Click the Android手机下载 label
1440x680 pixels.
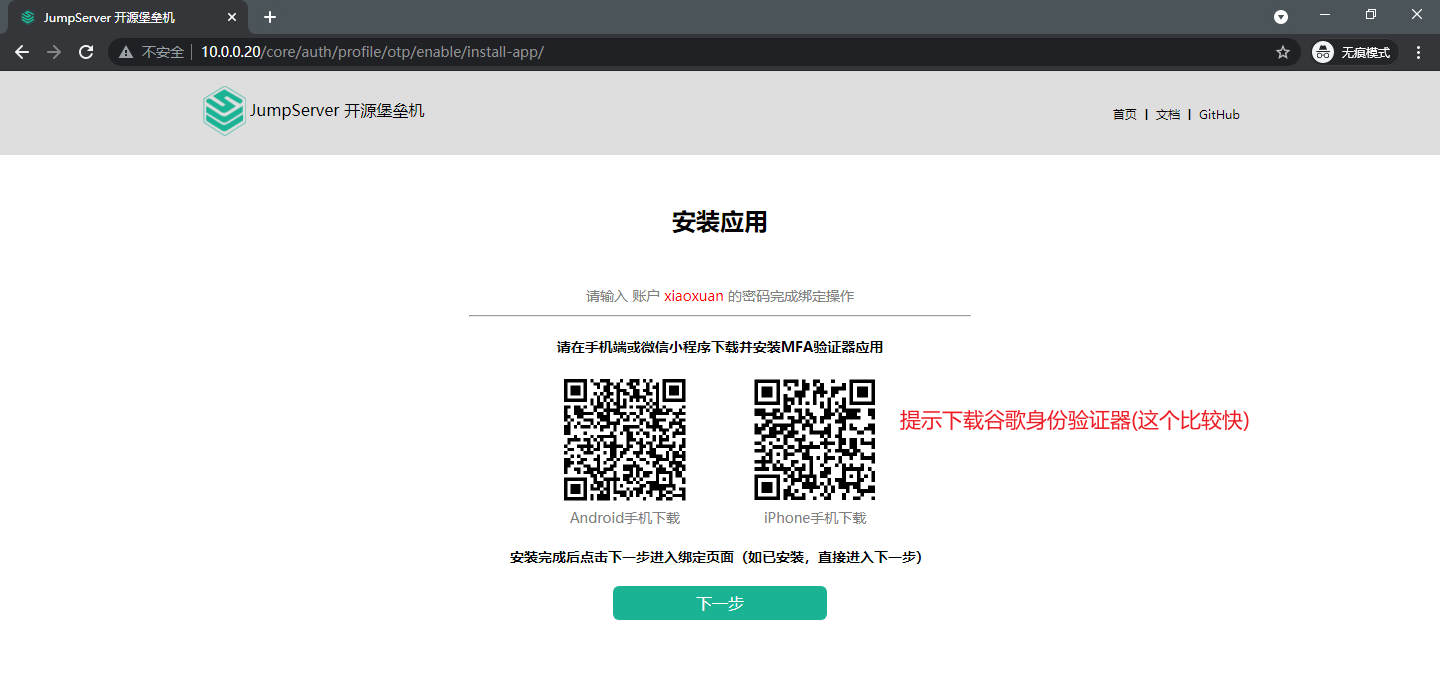coord(625,518)
